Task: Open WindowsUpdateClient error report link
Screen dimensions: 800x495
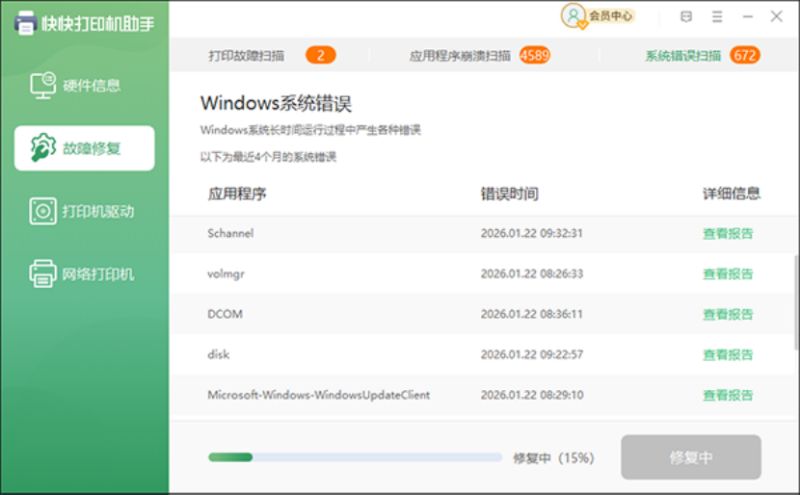Action: [727, 395]
